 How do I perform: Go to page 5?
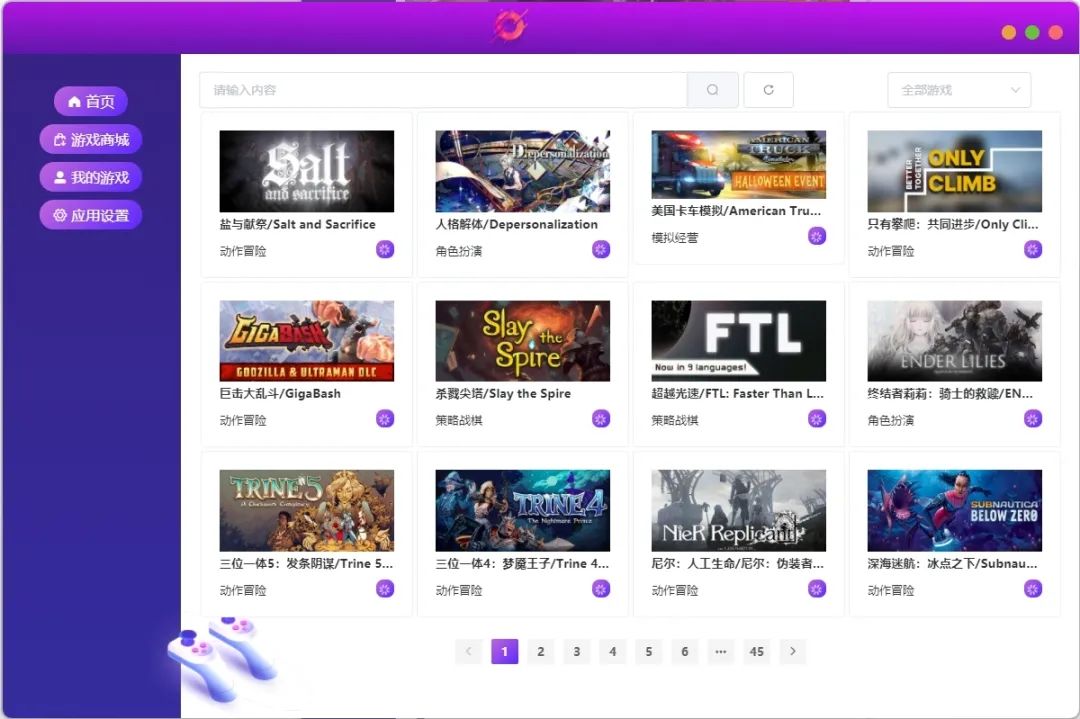[x=649, y=652]
